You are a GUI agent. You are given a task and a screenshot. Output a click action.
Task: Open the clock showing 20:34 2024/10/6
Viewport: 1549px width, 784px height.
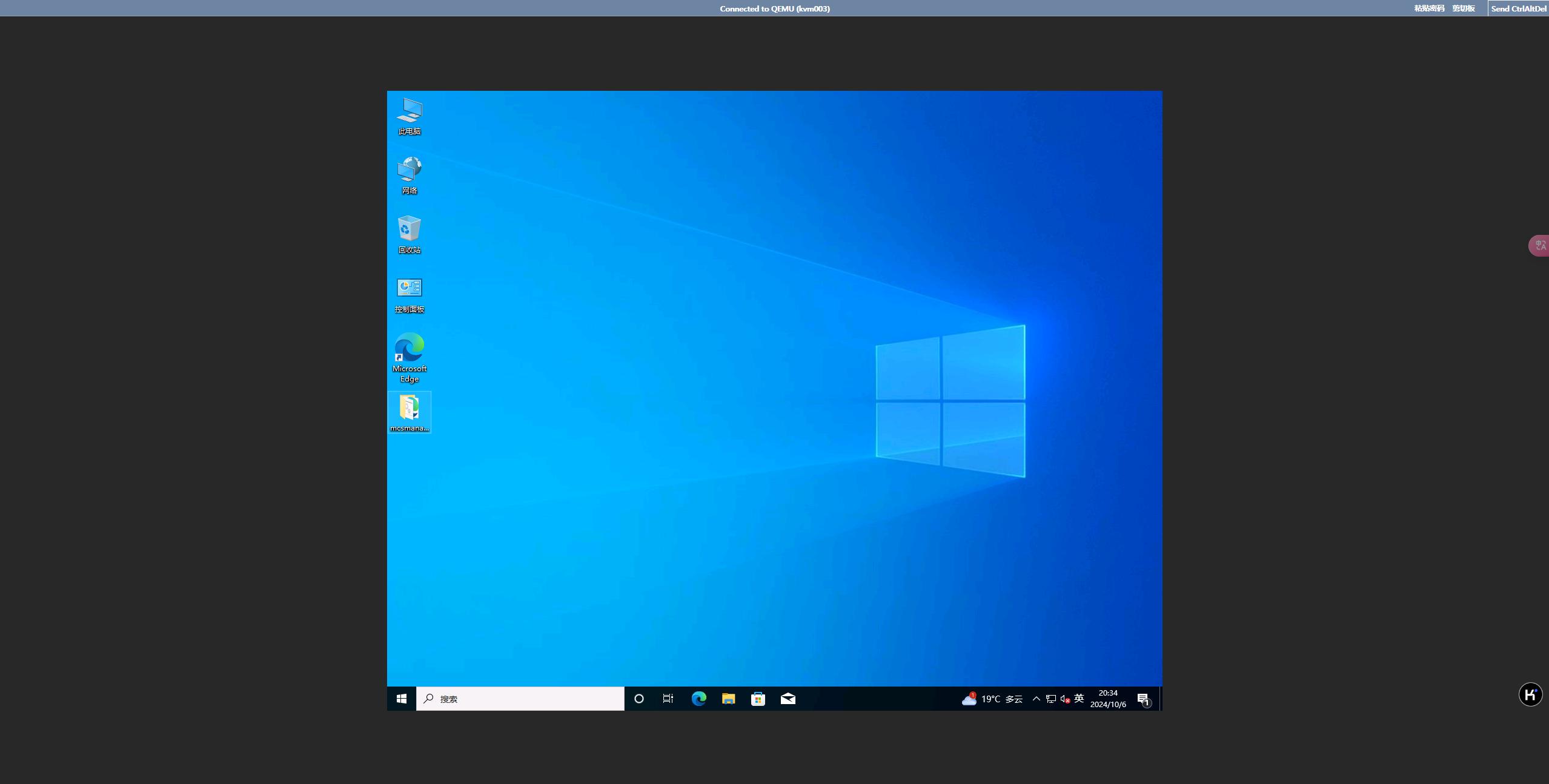1108,699
